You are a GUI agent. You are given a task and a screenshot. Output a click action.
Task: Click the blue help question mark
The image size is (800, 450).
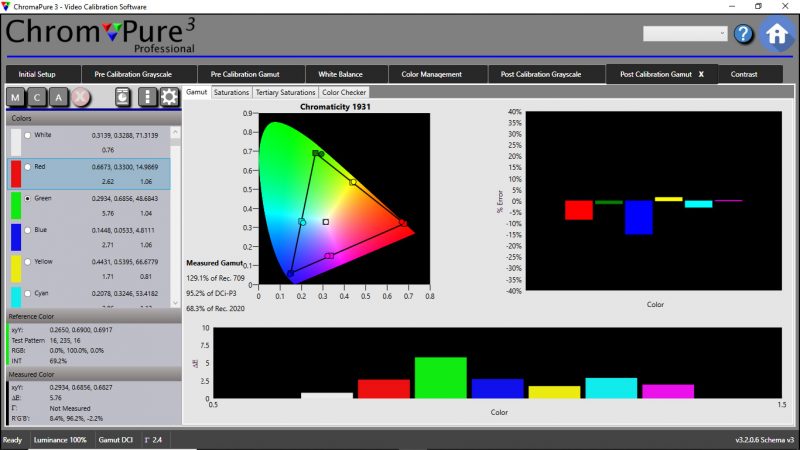[x=743, y=34]
